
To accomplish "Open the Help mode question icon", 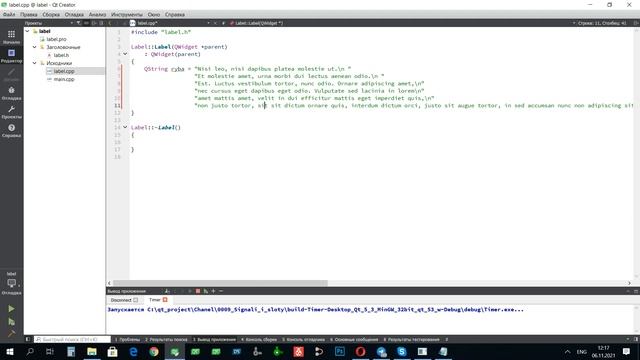I will pos(11,128).
